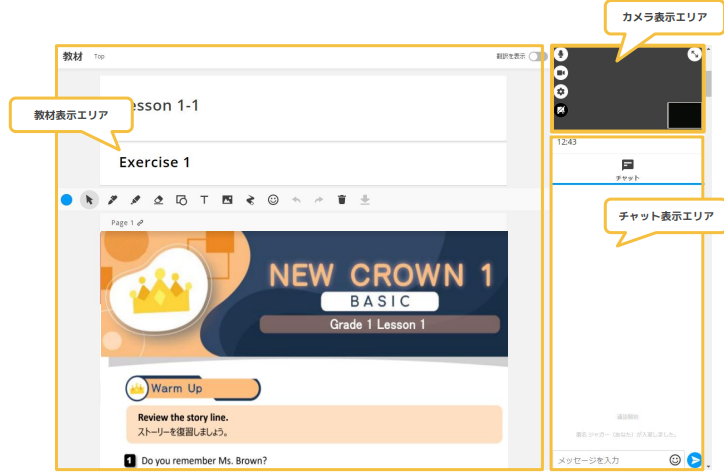This screenshot has width=724, height=475.
Task: Mute microphone in camera area
Action: (x=561, y=54)
